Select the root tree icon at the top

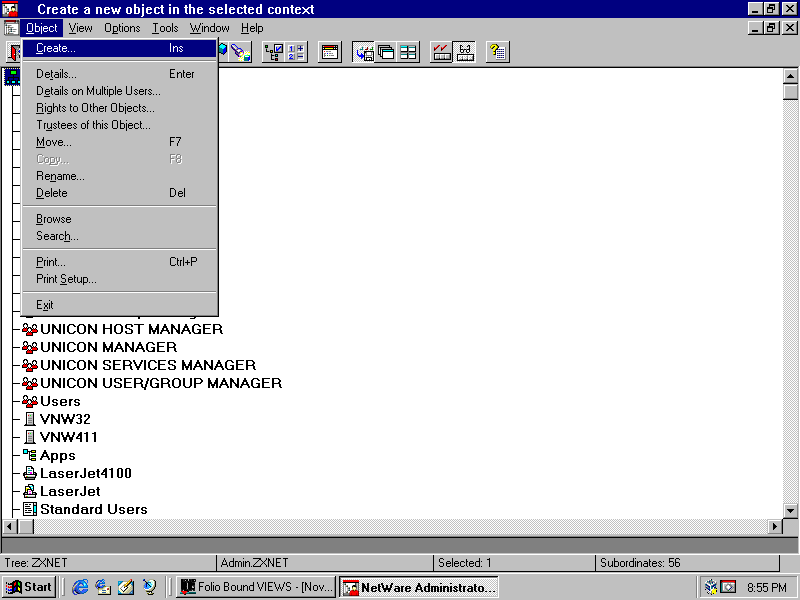(12, 77)
